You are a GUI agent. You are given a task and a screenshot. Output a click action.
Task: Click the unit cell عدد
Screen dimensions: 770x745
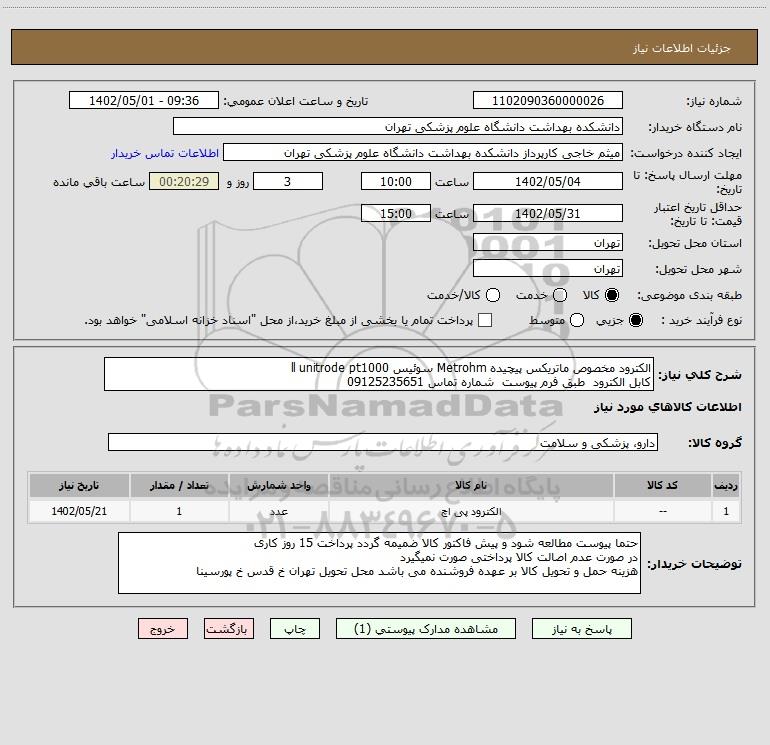point(278,511)
